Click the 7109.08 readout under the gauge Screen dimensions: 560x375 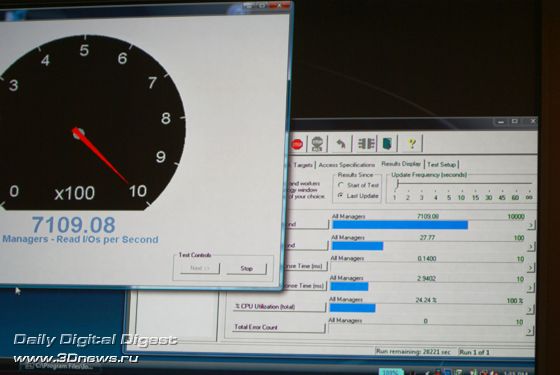coord(74,225)
